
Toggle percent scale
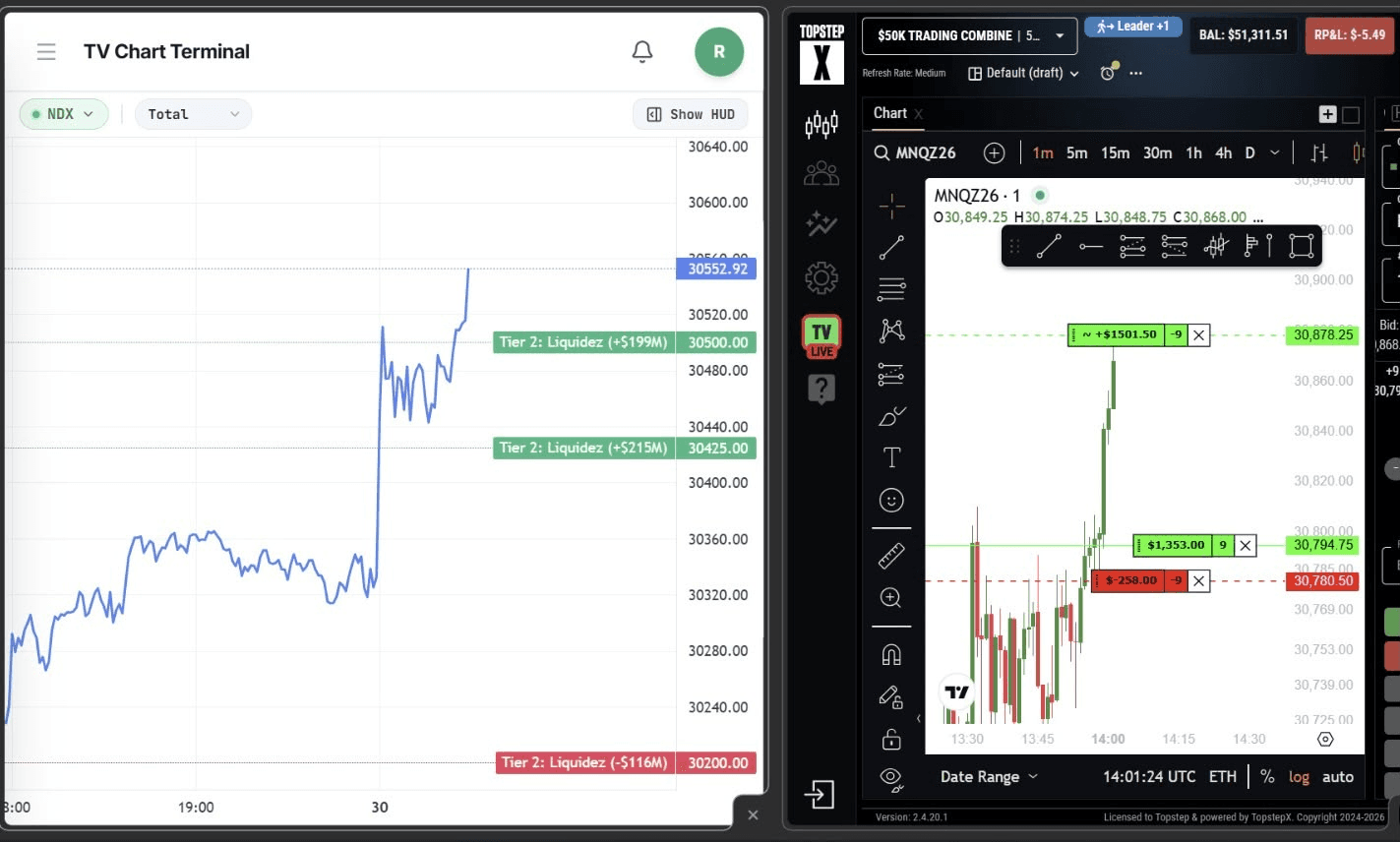(1267, 776)
